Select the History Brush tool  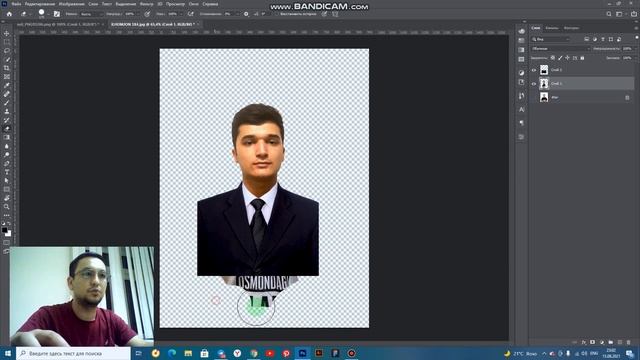coord(7,120)
